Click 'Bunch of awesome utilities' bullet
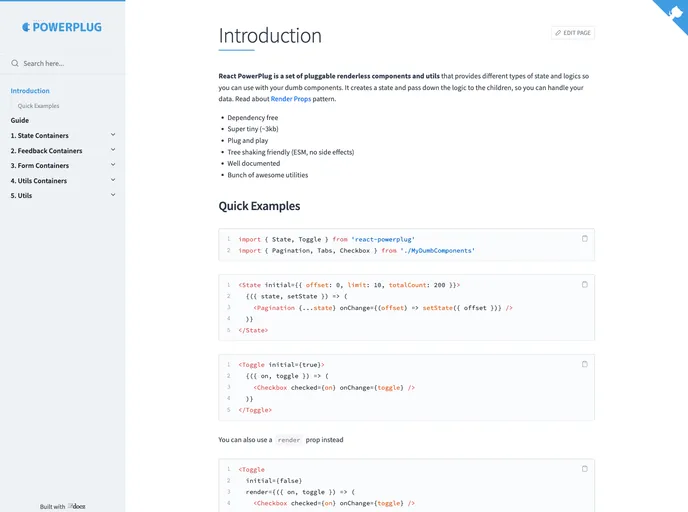Screen dimensions: 688x512 tap(268, 175)
